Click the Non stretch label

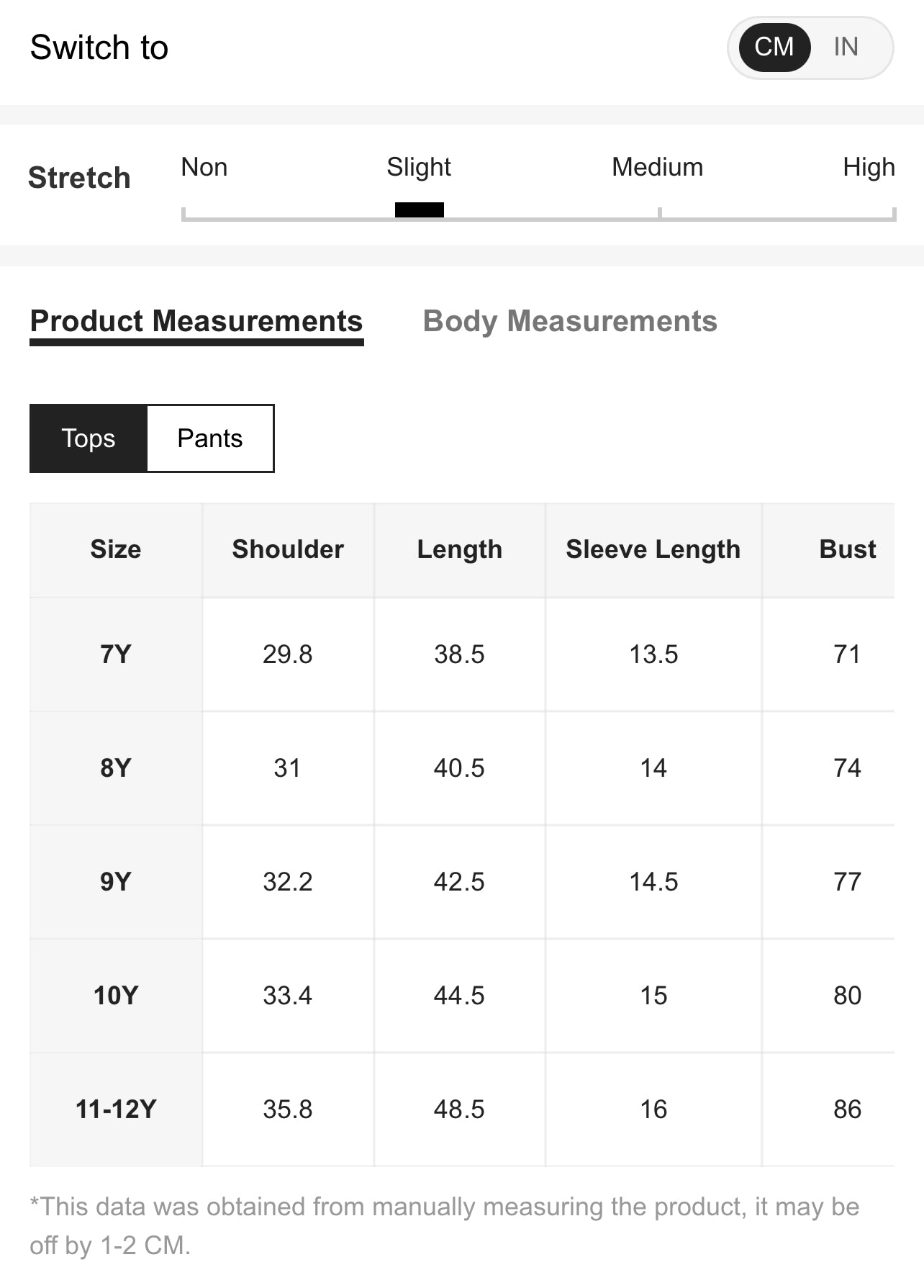point(204,167)
